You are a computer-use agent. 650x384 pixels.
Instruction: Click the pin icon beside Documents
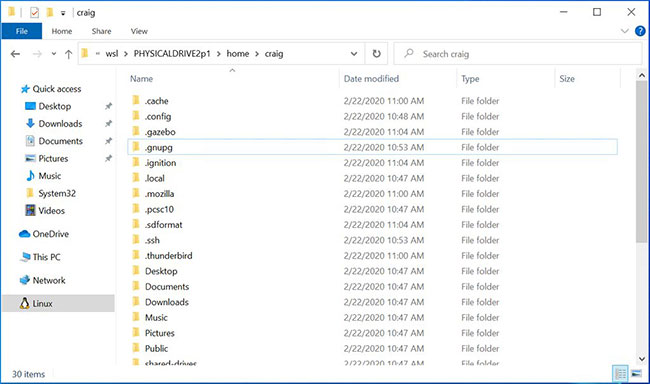point(108,141)
